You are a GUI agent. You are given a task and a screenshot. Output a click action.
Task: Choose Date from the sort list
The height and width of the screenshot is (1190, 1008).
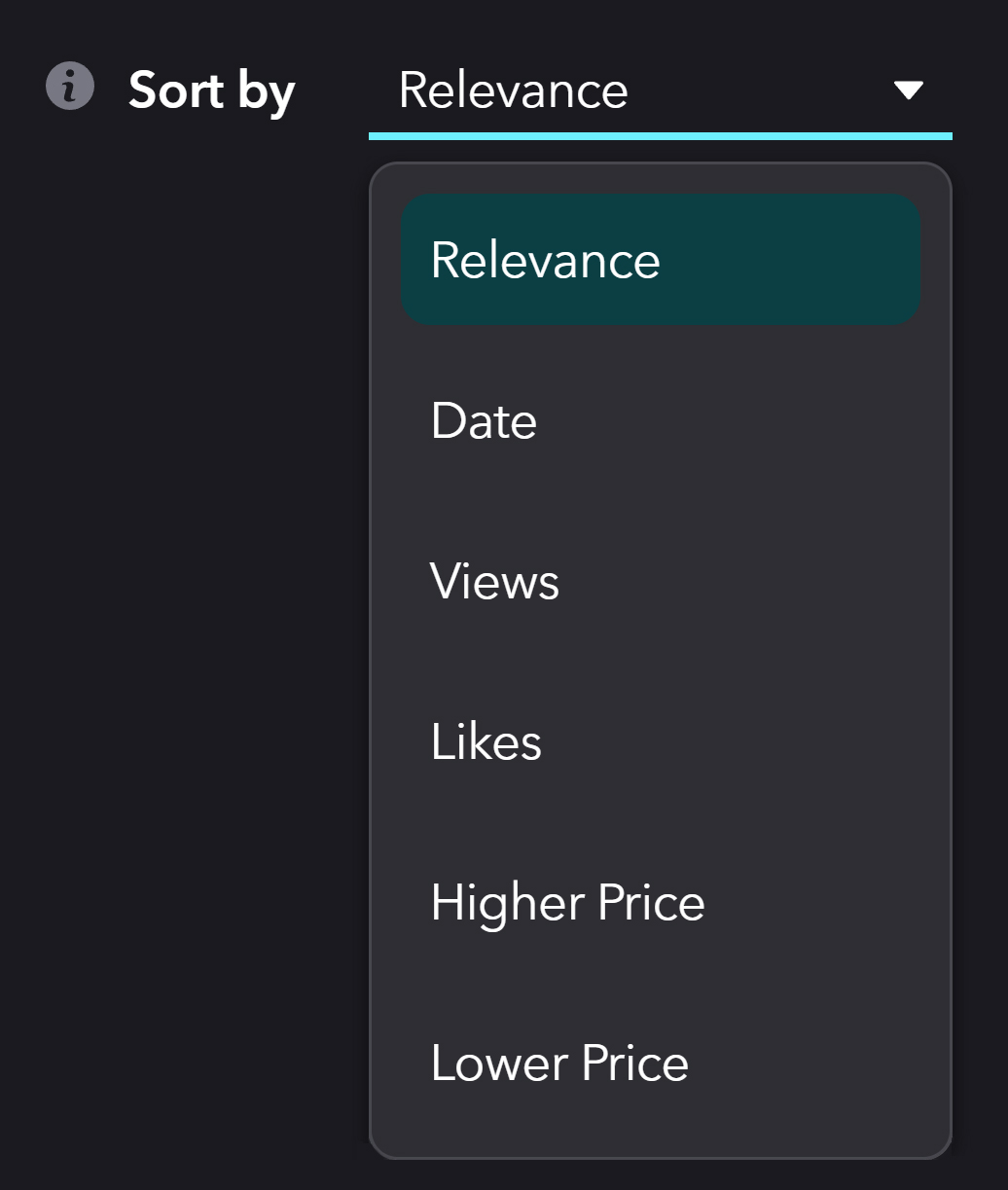pyautogui.click(x=661, y=420)
